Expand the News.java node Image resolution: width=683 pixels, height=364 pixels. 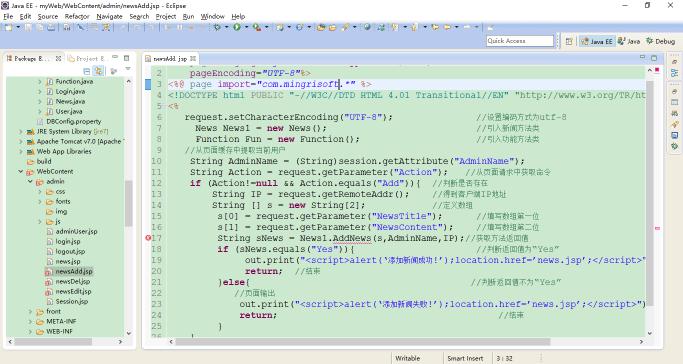[40, 101]
